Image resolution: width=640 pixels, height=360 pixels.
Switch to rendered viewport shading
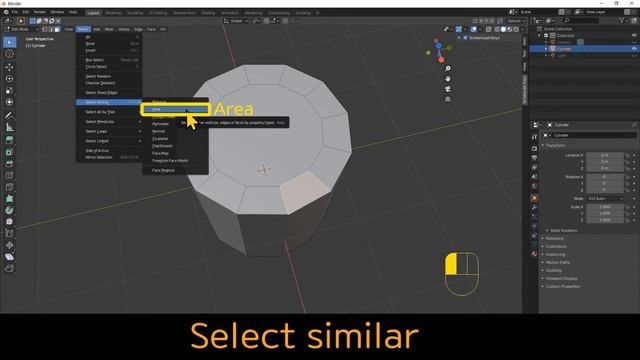tap(516, 29)
